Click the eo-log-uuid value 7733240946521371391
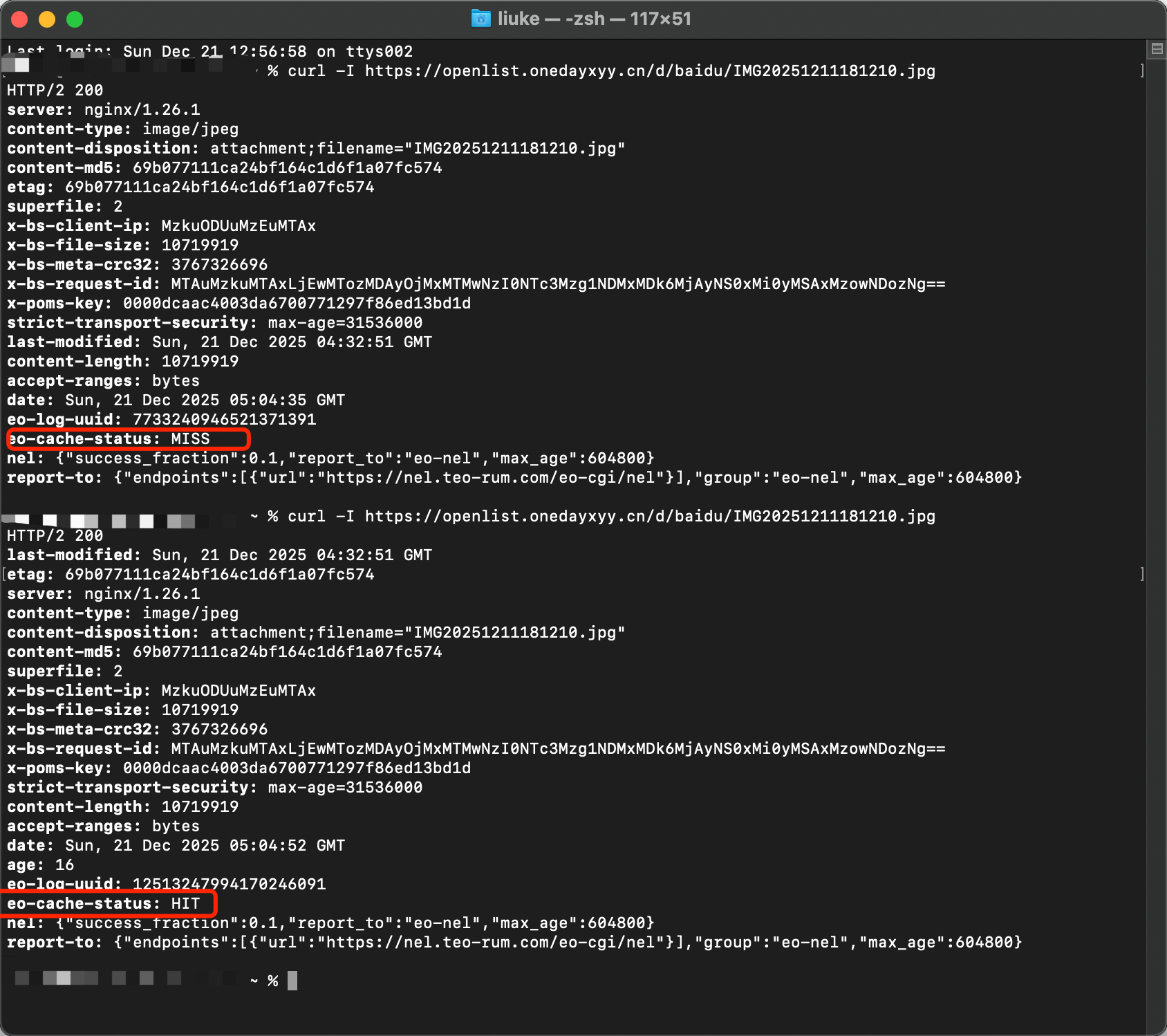 coord(224,420)
